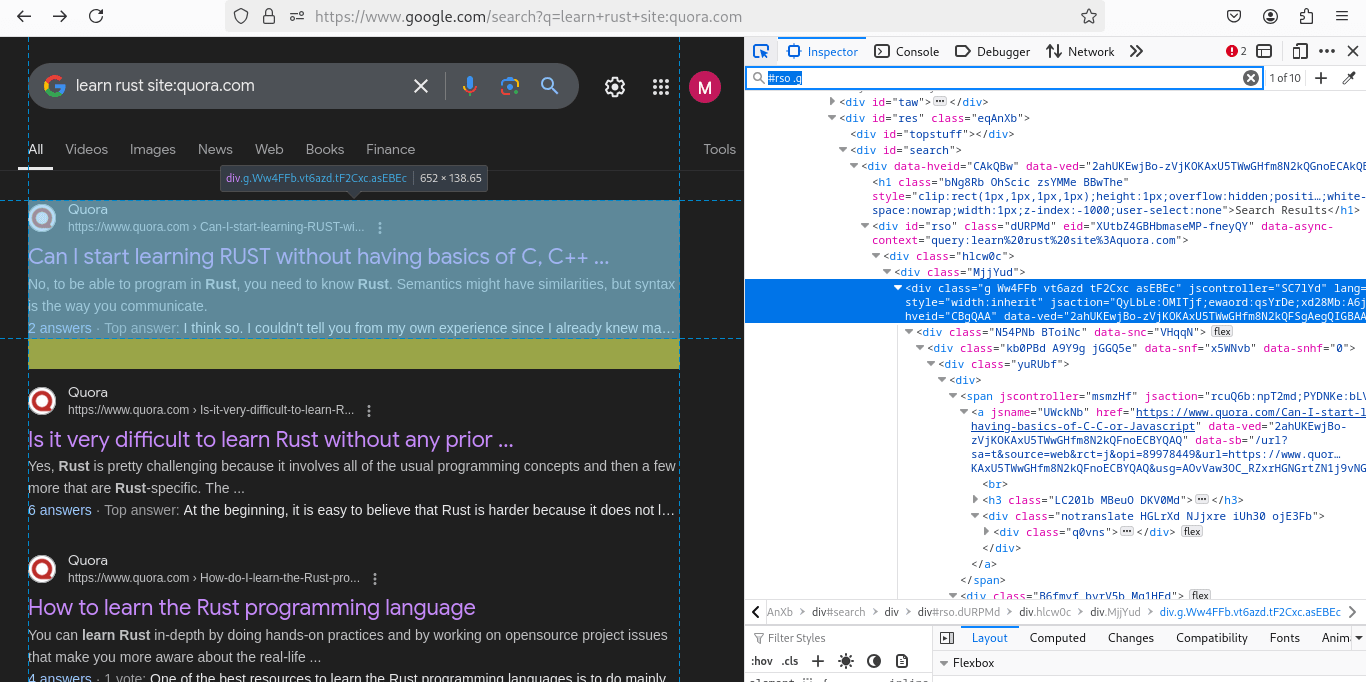This screenshot has width=1366, height=682.
Task: Click the error count indicator
Action: pyautogui.click(x=1237, y=51)
